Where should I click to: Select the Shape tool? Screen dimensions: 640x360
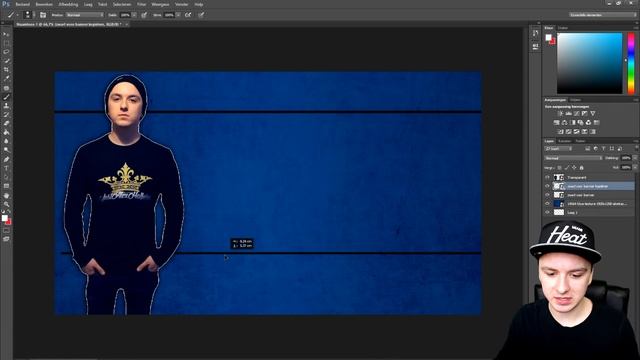click(x=6, y=186)
